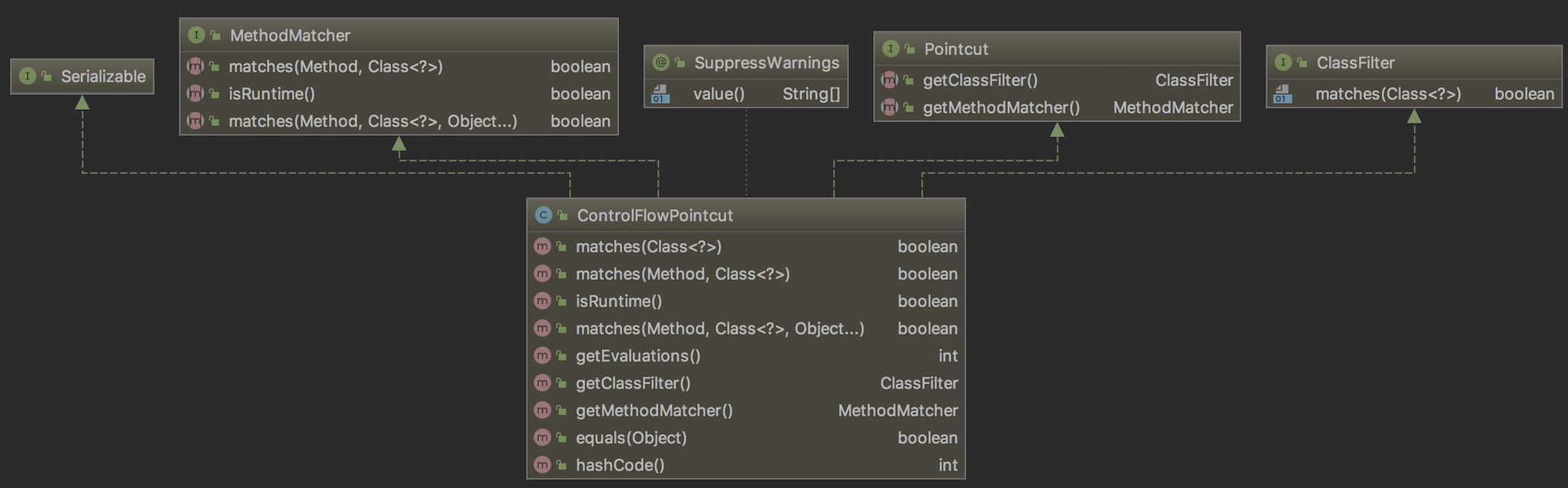The height and width of the screenshot is (488, 1568).
Task: Select matches(Class<?>) in ControlFlowPointcut
Action: click(x=648, y=246)
